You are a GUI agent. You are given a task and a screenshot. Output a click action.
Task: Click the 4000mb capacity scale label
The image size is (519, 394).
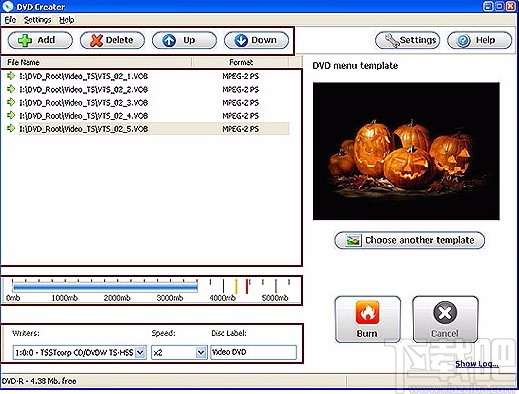point(222,298)
